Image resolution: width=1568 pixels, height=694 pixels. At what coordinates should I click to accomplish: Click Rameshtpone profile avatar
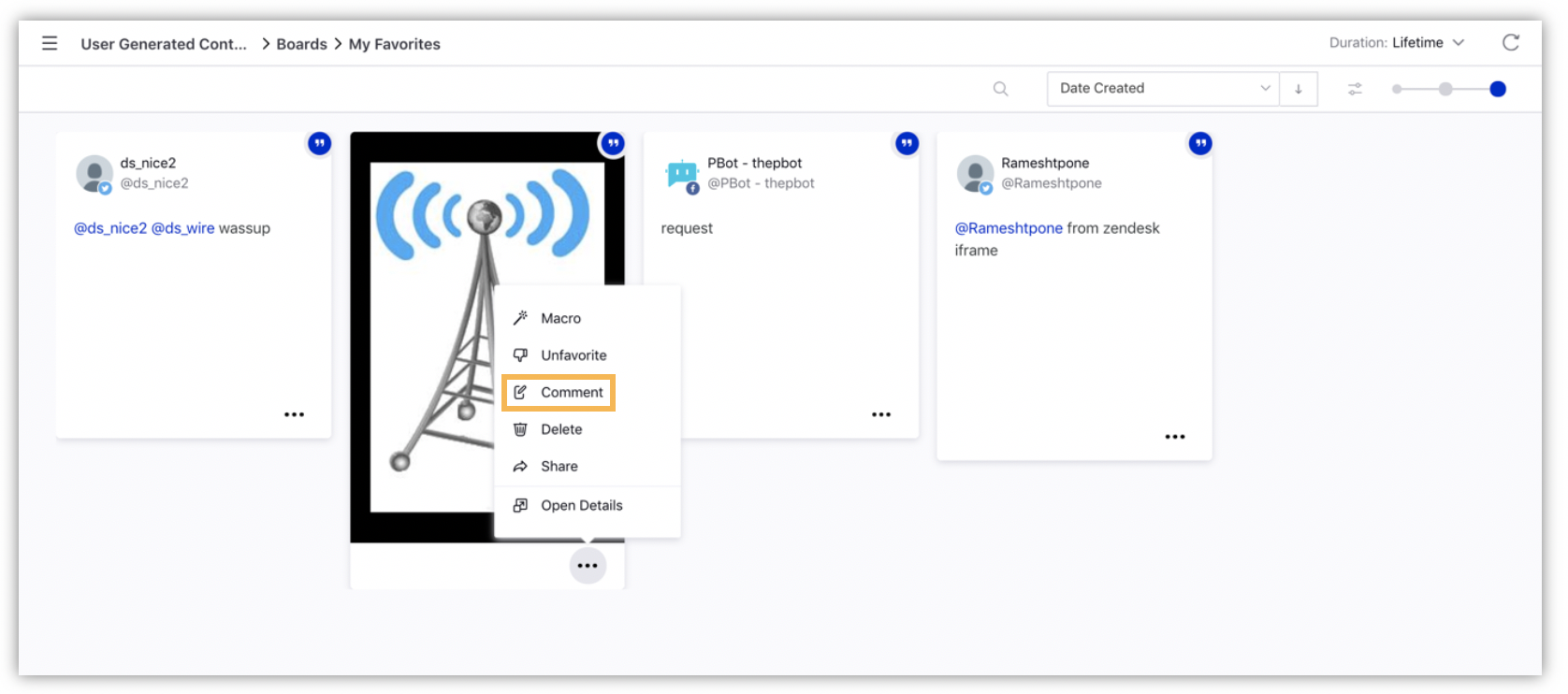pyautogui.click(x=975, y=174)
